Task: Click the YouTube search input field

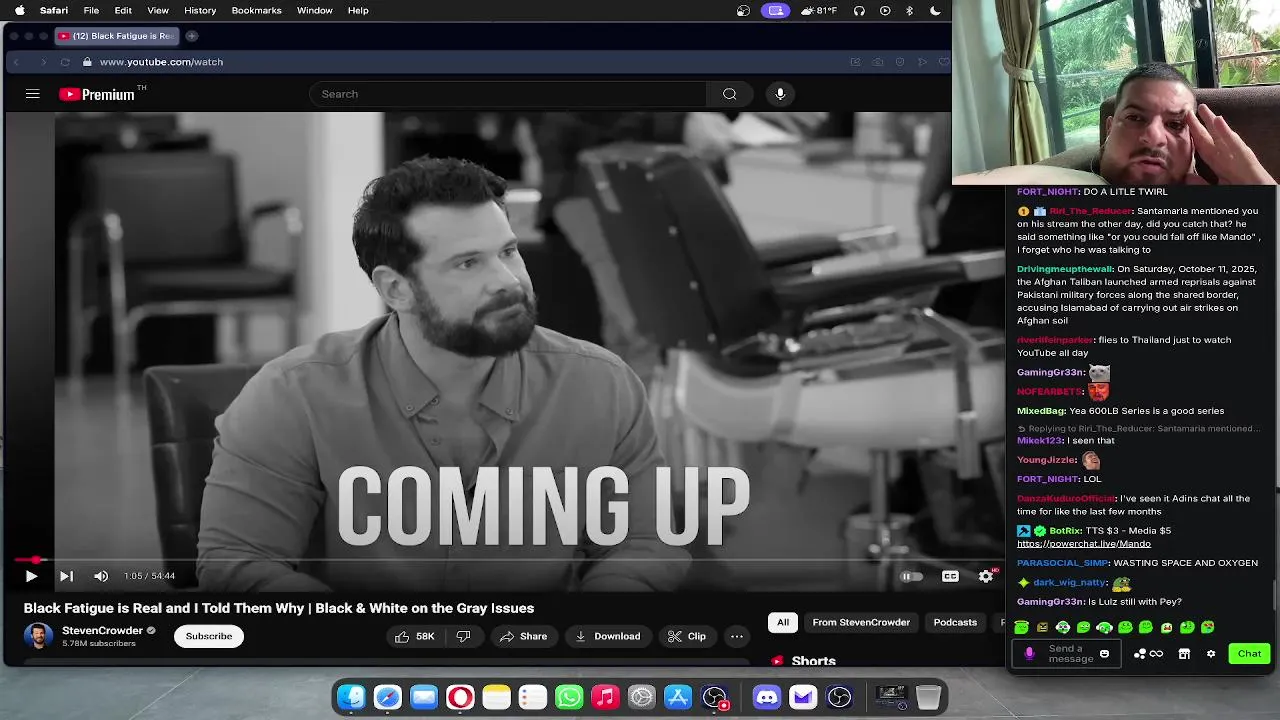Action: (x=508, y=94)
